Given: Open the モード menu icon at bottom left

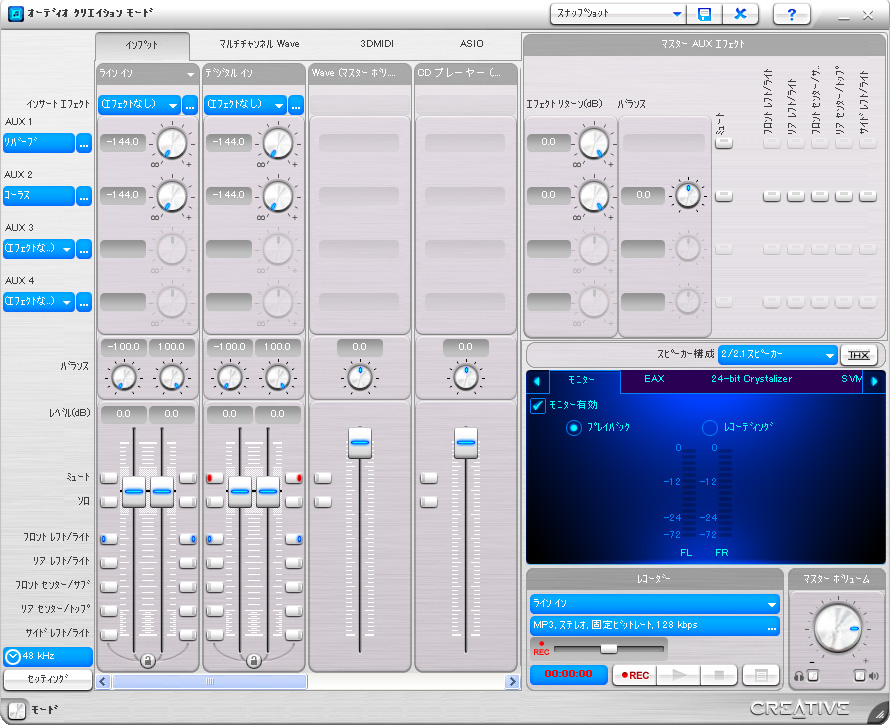Looking at the screenshot, I should pyautogui.click(x=16, y=709).
